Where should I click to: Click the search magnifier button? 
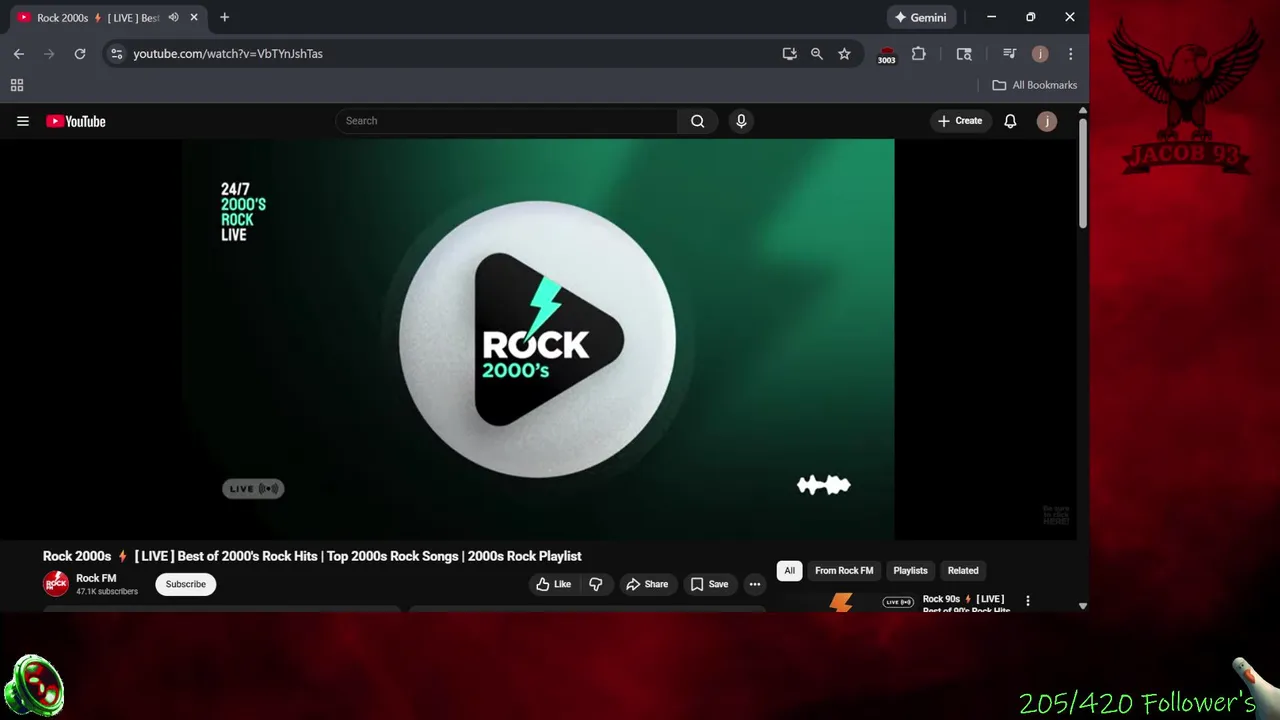[x=698, y=121]
